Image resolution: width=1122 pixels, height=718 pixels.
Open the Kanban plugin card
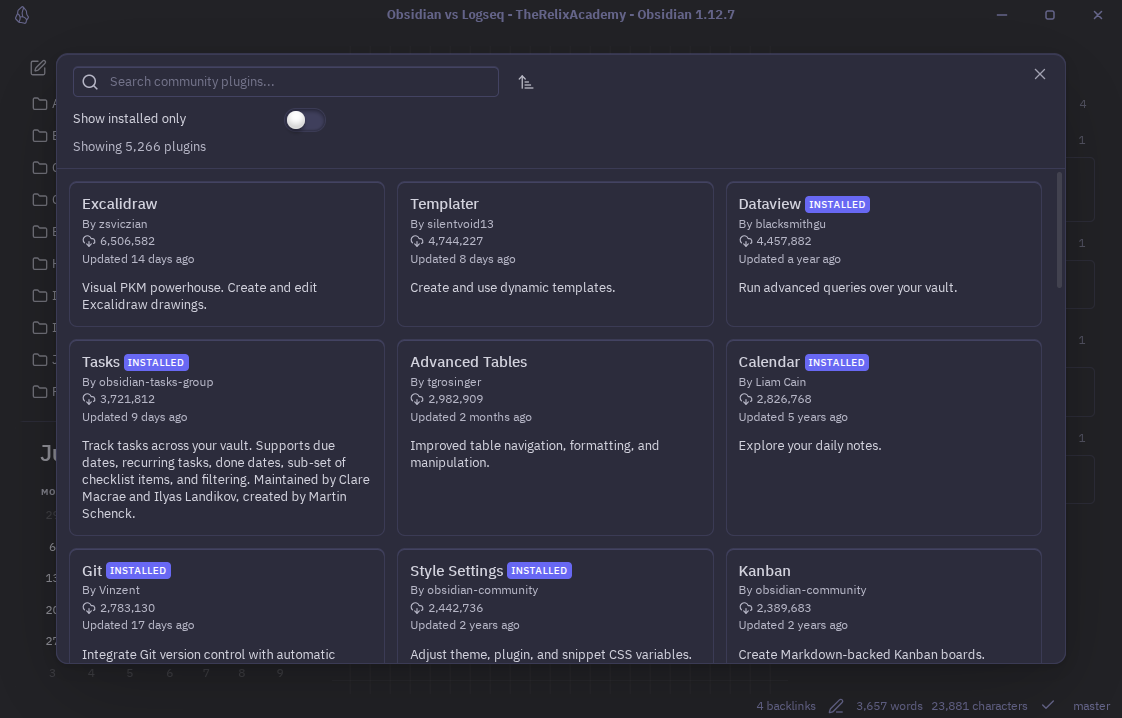point(884,606)
